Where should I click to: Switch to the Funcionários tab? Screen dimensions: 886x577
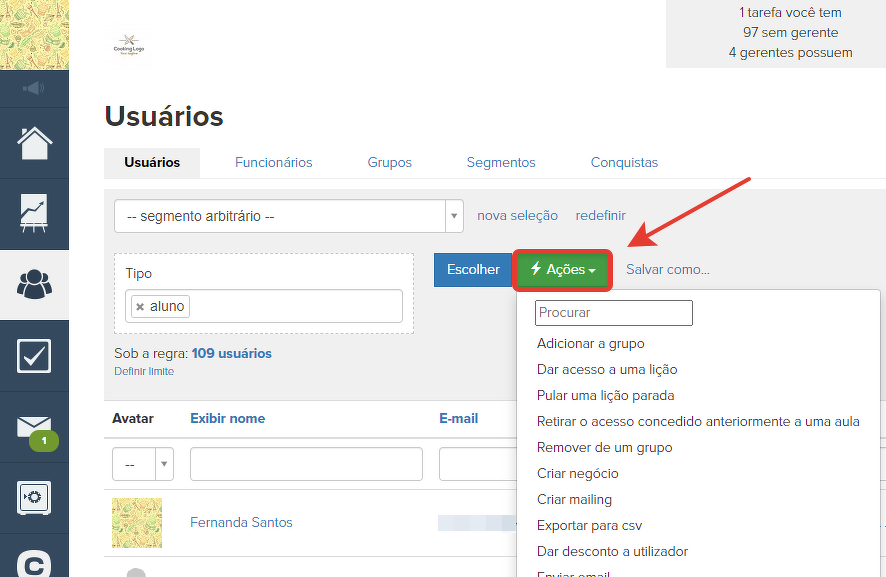[273, 163]
